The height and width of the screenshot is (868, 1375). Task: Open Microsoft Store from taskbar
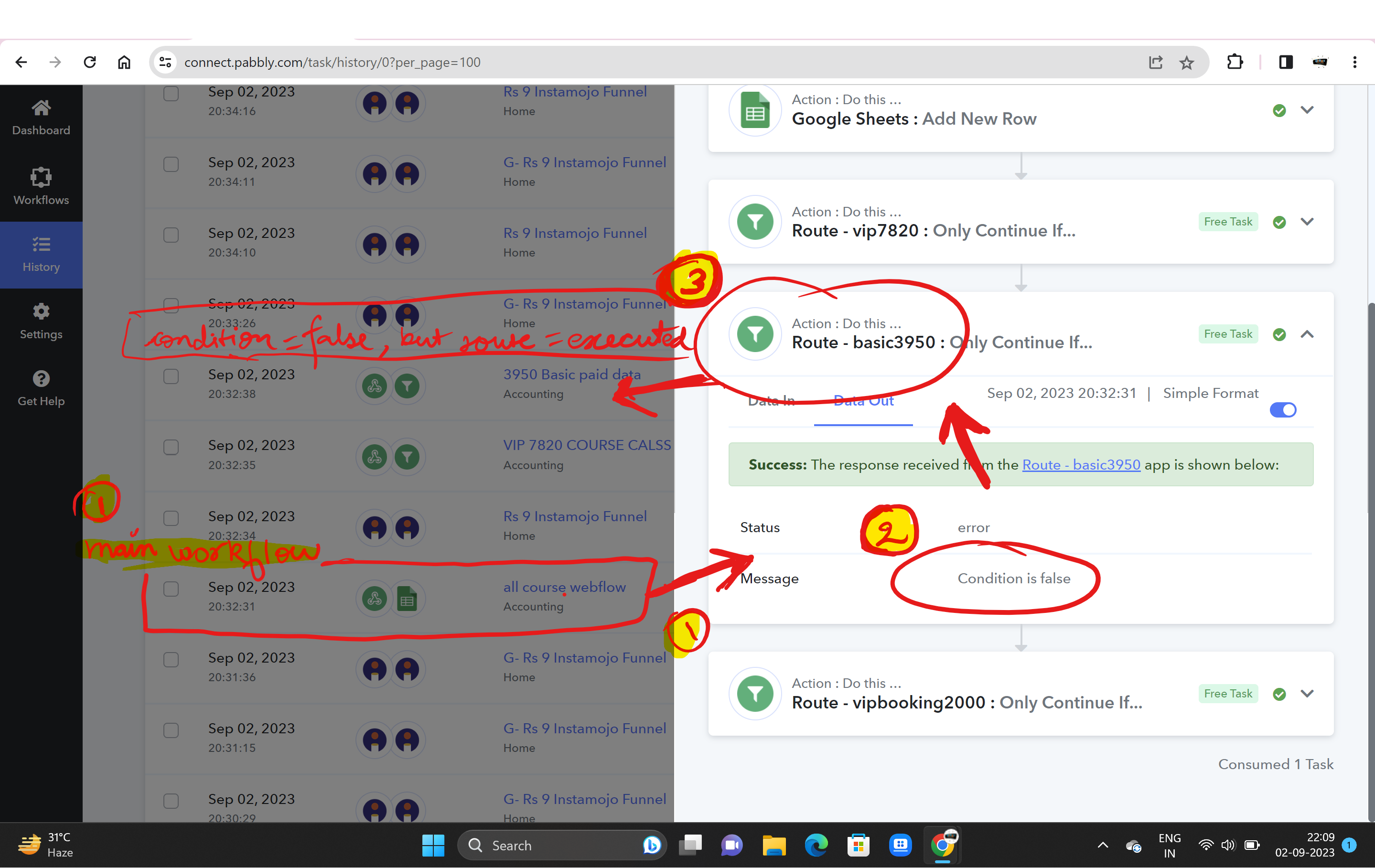coord(858,846)
